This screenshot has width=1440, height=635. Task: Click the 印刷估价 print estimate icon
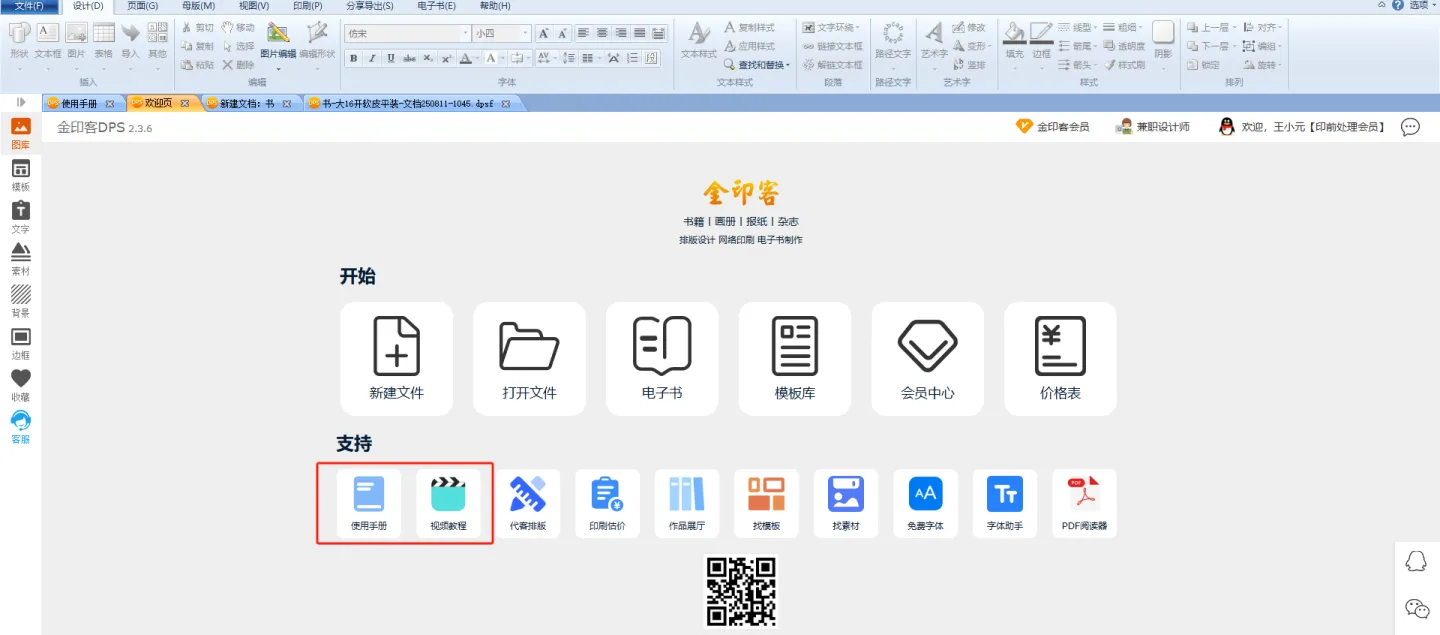tap(607, 503)
